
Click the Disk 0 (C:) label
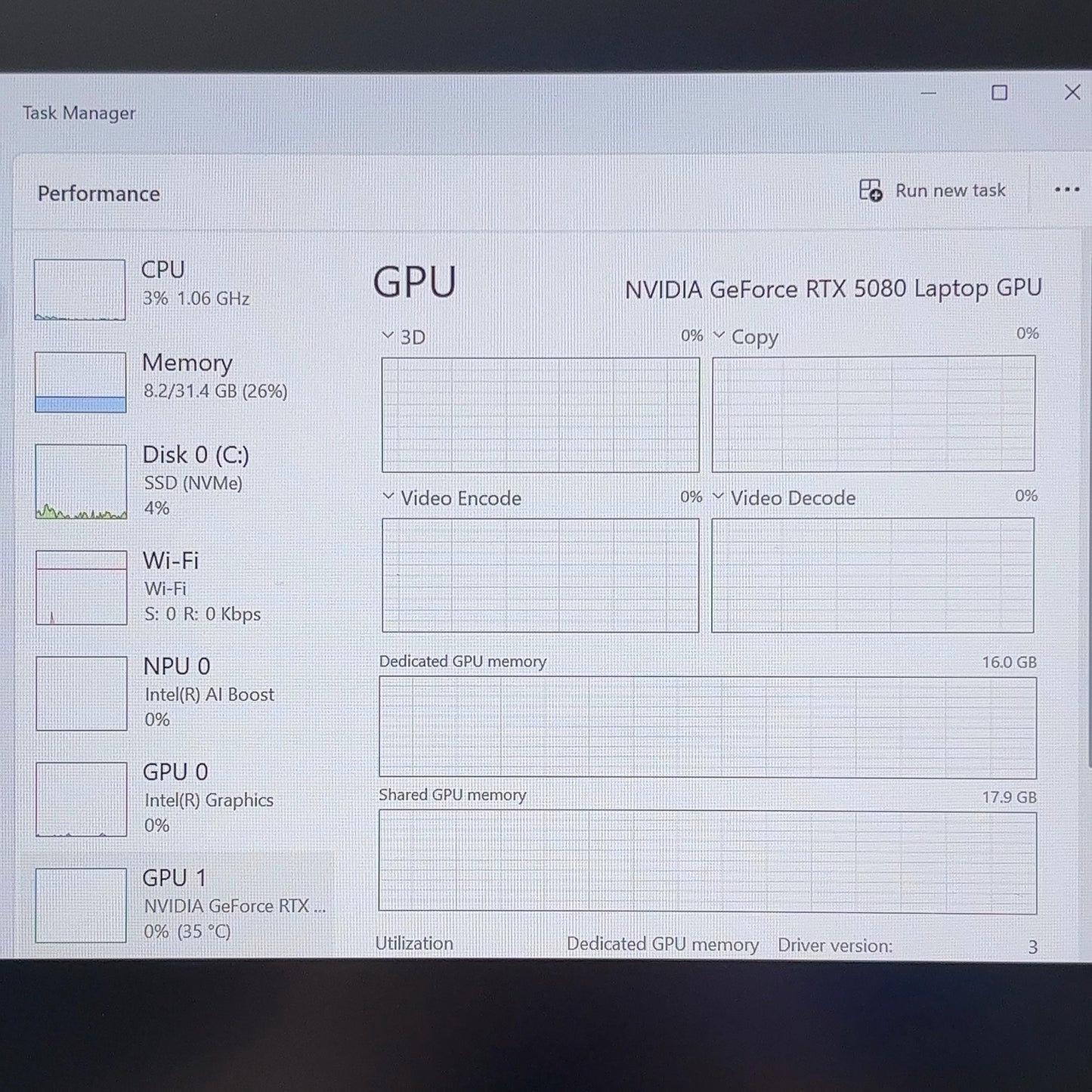tap(196, 454)
